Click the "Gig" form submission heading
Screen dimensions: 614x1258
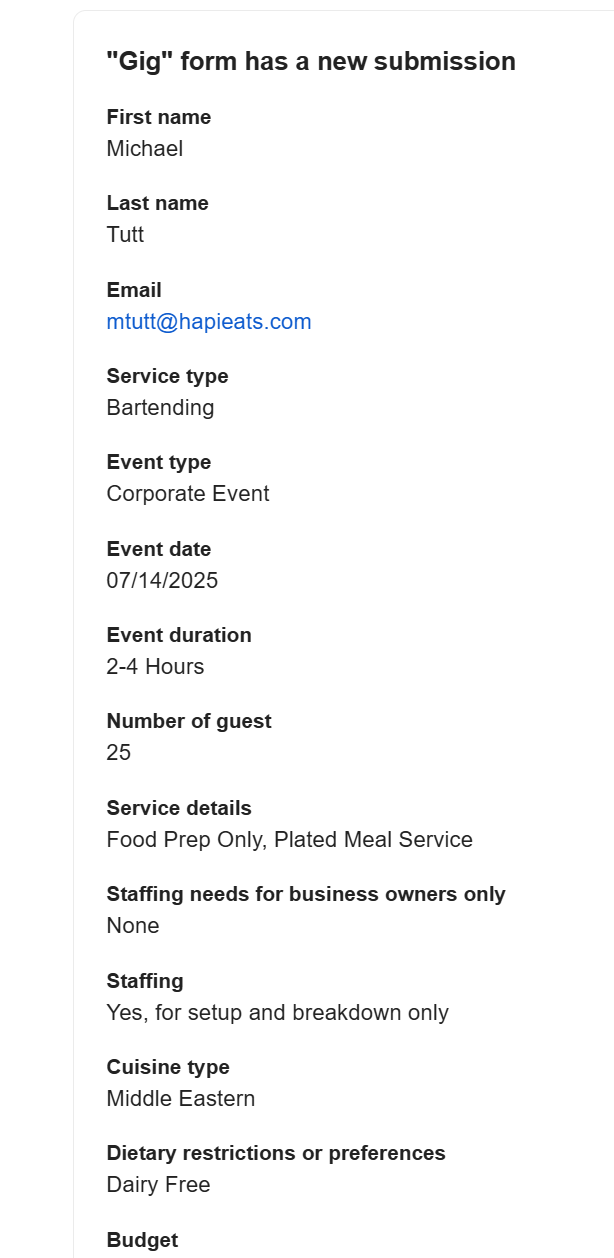point(311,61)
